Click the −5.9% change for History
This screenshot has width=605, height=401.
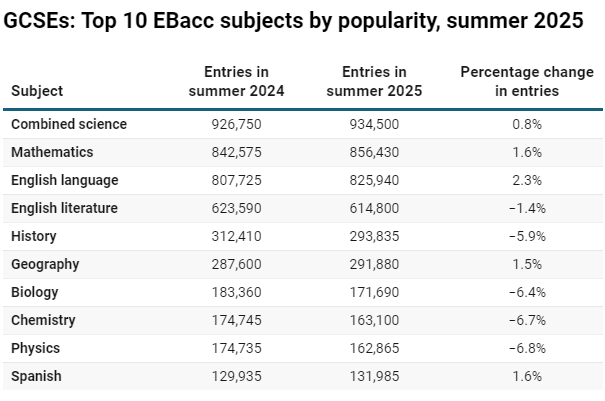(x=527, y=236)
